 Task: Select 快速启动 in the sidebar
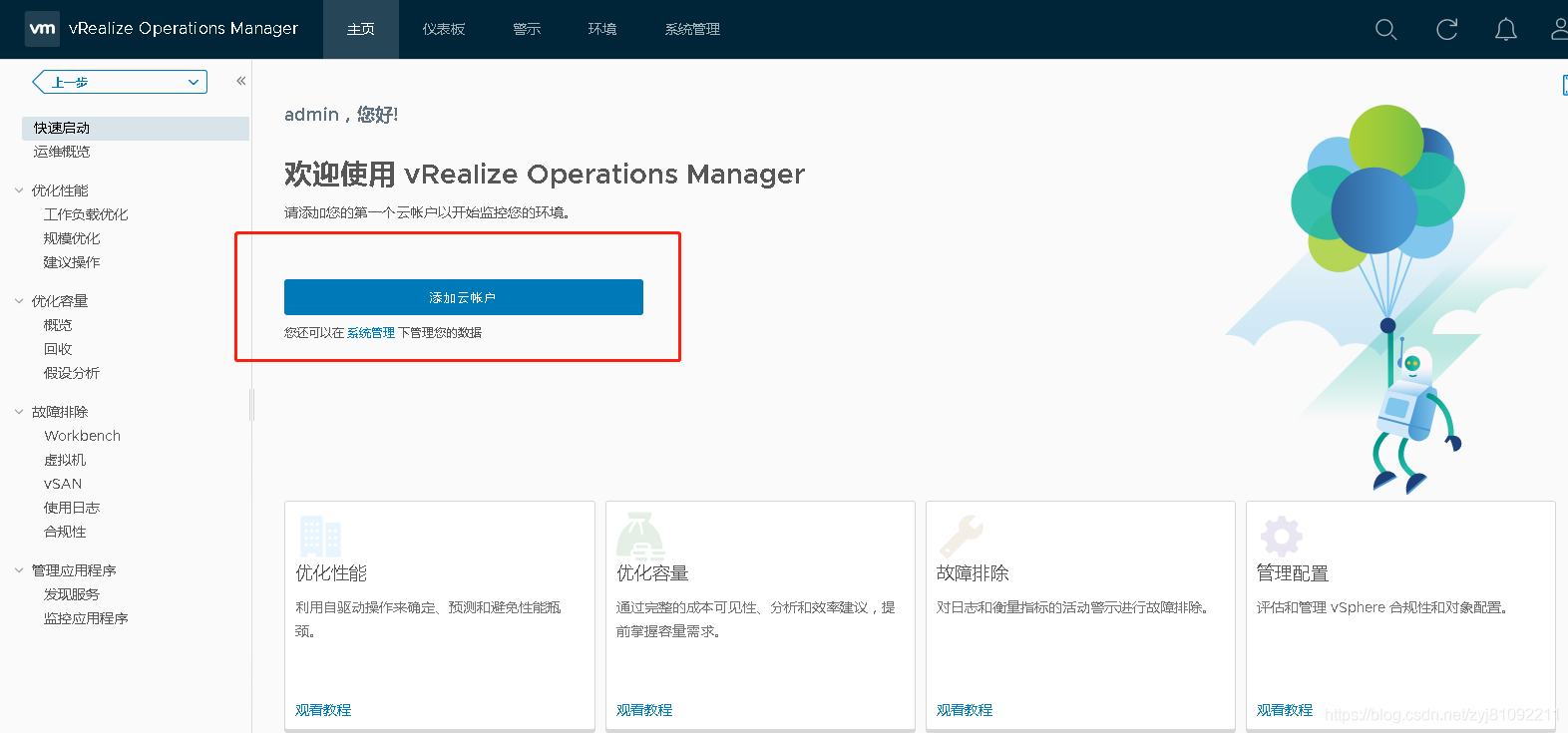pos(136,128)
